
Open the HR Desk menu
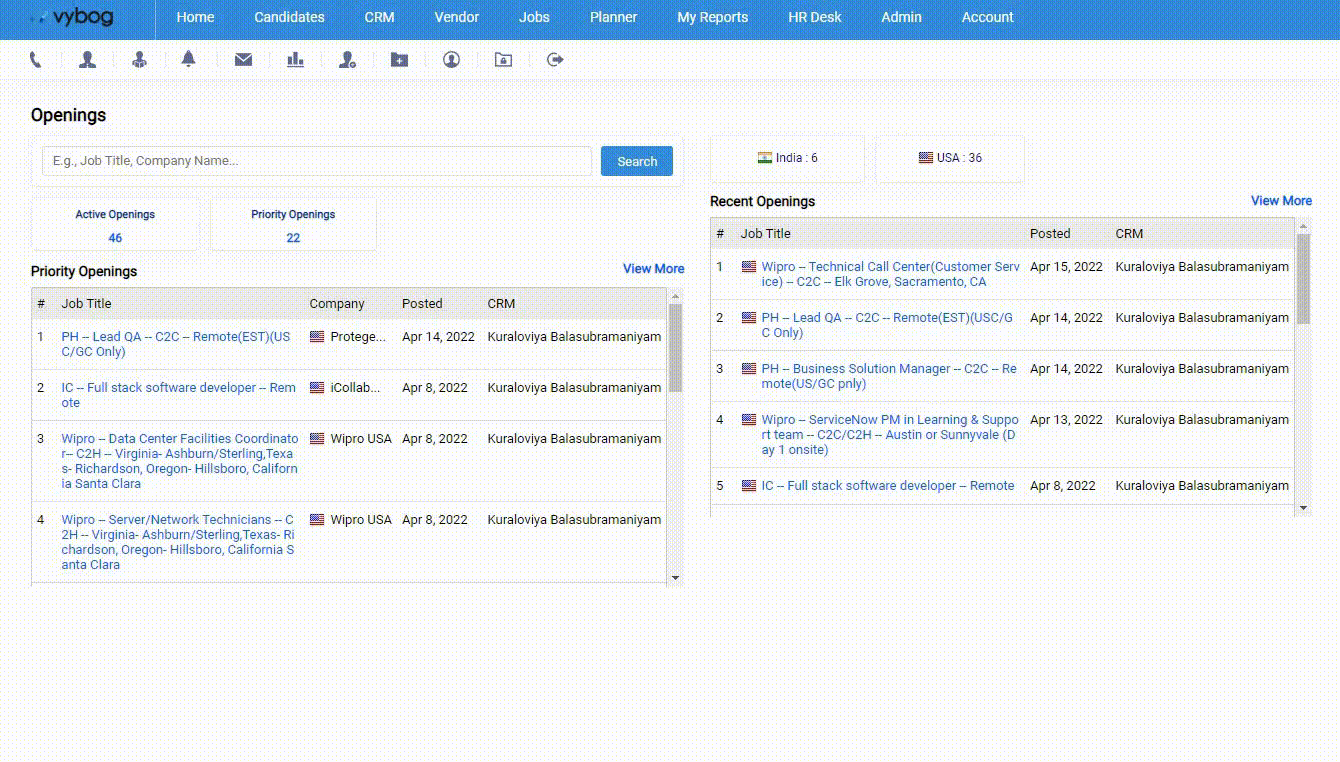(814, 17)
